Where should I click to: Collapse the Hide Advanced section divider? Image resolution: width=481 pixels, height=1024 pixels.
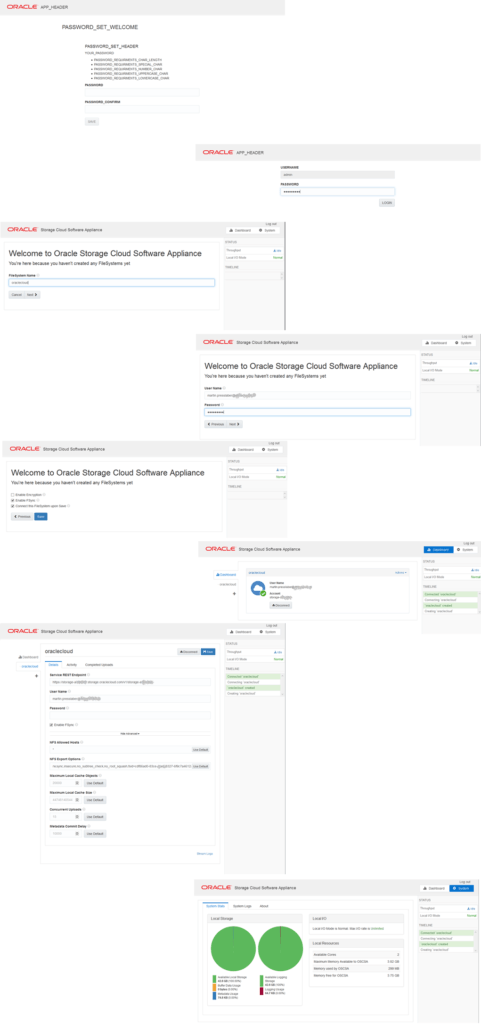[130, 733]
